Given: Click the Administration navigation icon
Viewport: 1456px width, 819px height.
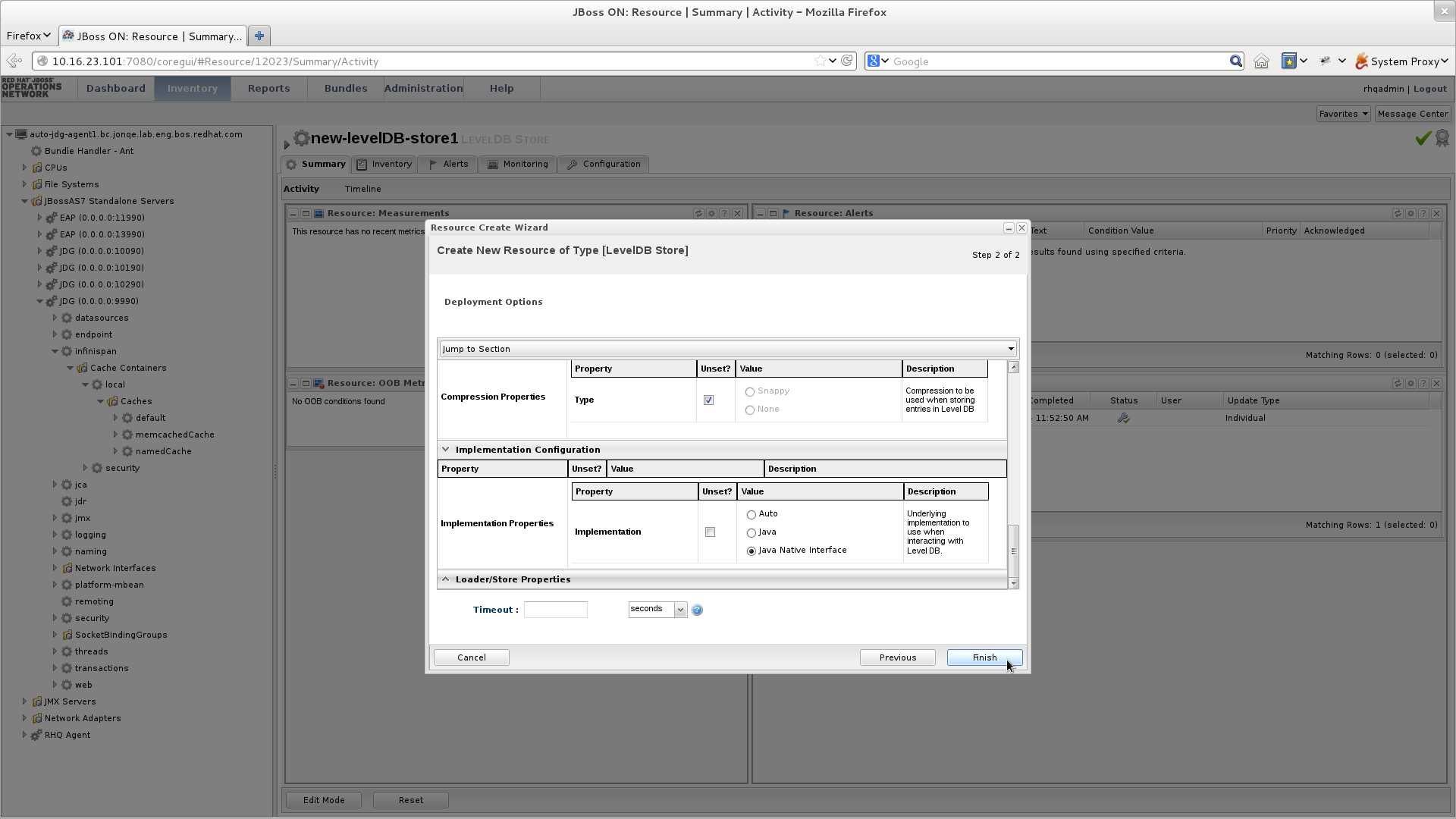Looking at the screenshot, I should tap(422, 88).
